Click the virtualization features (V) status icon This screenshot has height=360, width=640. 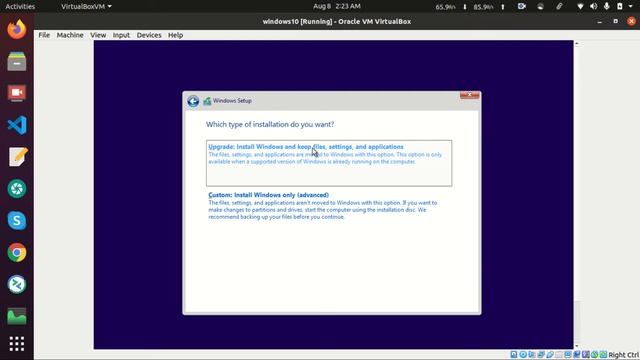pyautogui.click(x=586, y=355)
